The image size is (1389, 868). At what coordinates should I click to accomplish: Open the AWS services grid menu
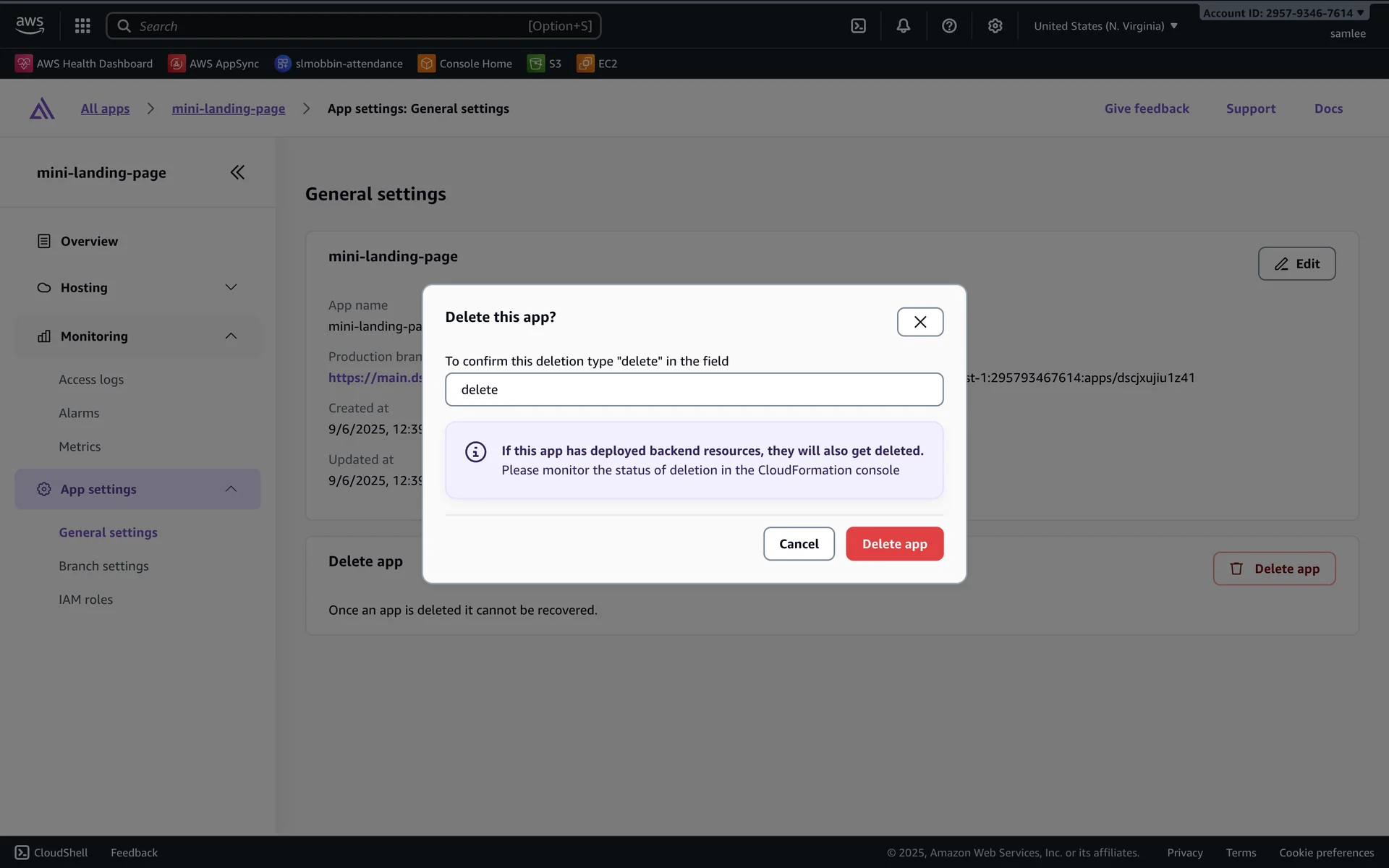coord(82,26)
